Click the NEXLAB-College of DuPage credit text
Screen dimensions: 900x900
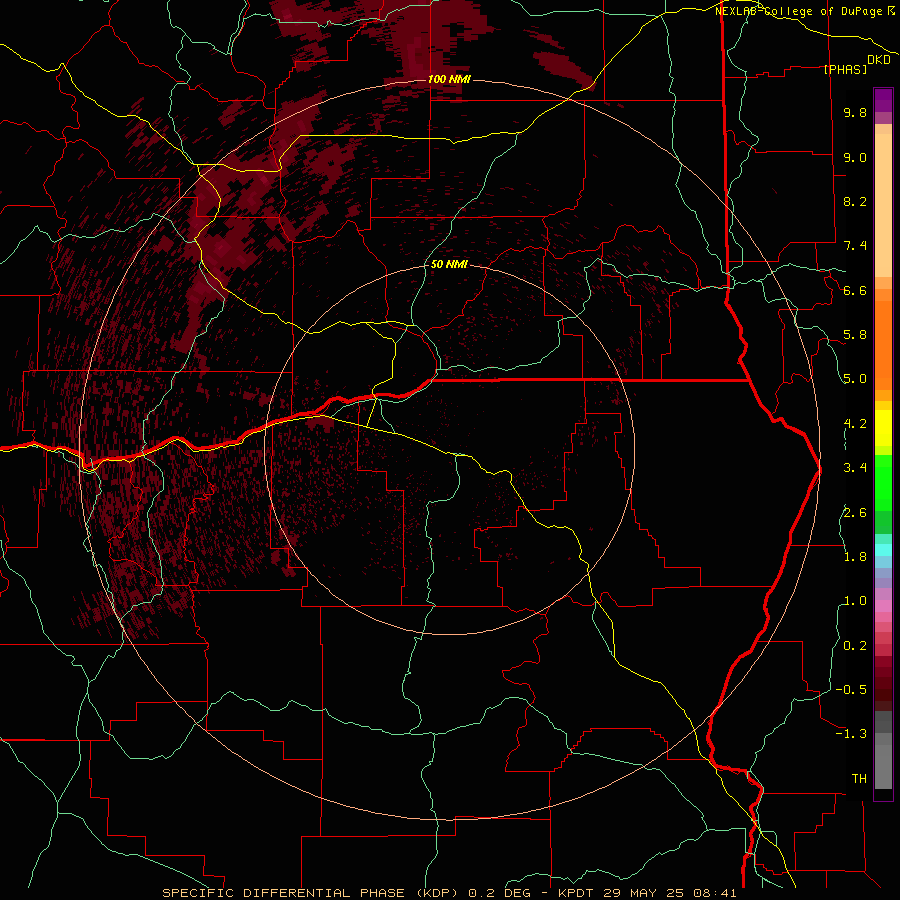[801, 11]
